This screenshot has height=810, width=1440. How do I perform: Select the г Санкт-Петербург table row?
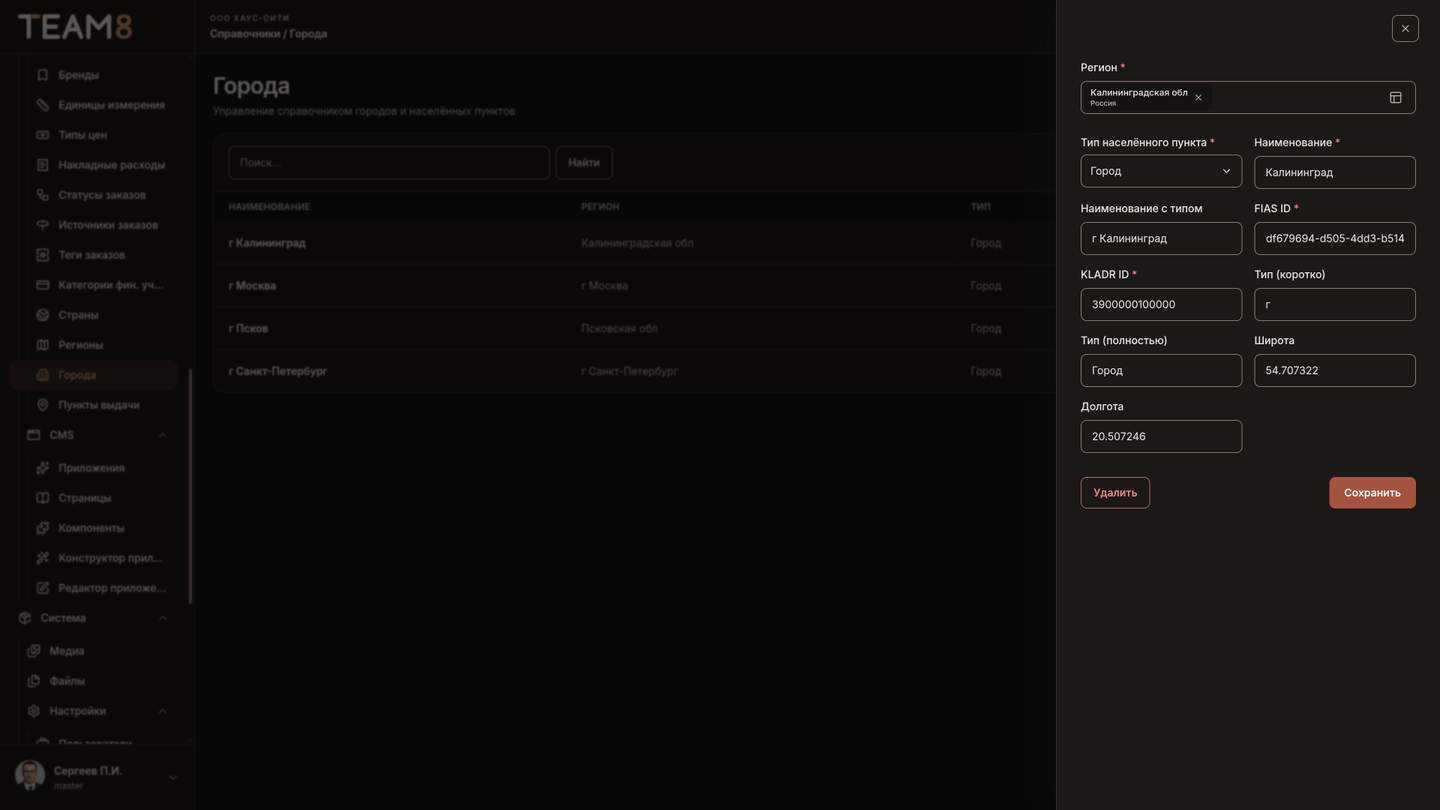(634, 371)
